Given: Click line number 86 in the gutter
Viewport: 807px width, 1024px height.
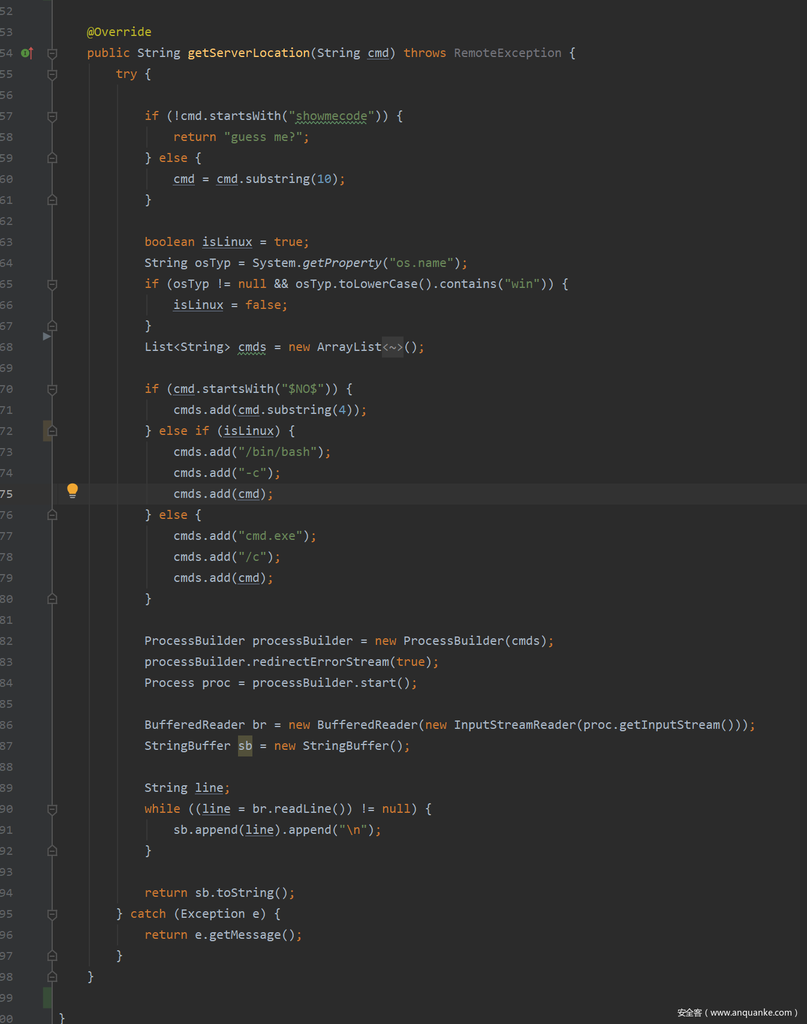Looking at the screenshot, I should 7,725.
